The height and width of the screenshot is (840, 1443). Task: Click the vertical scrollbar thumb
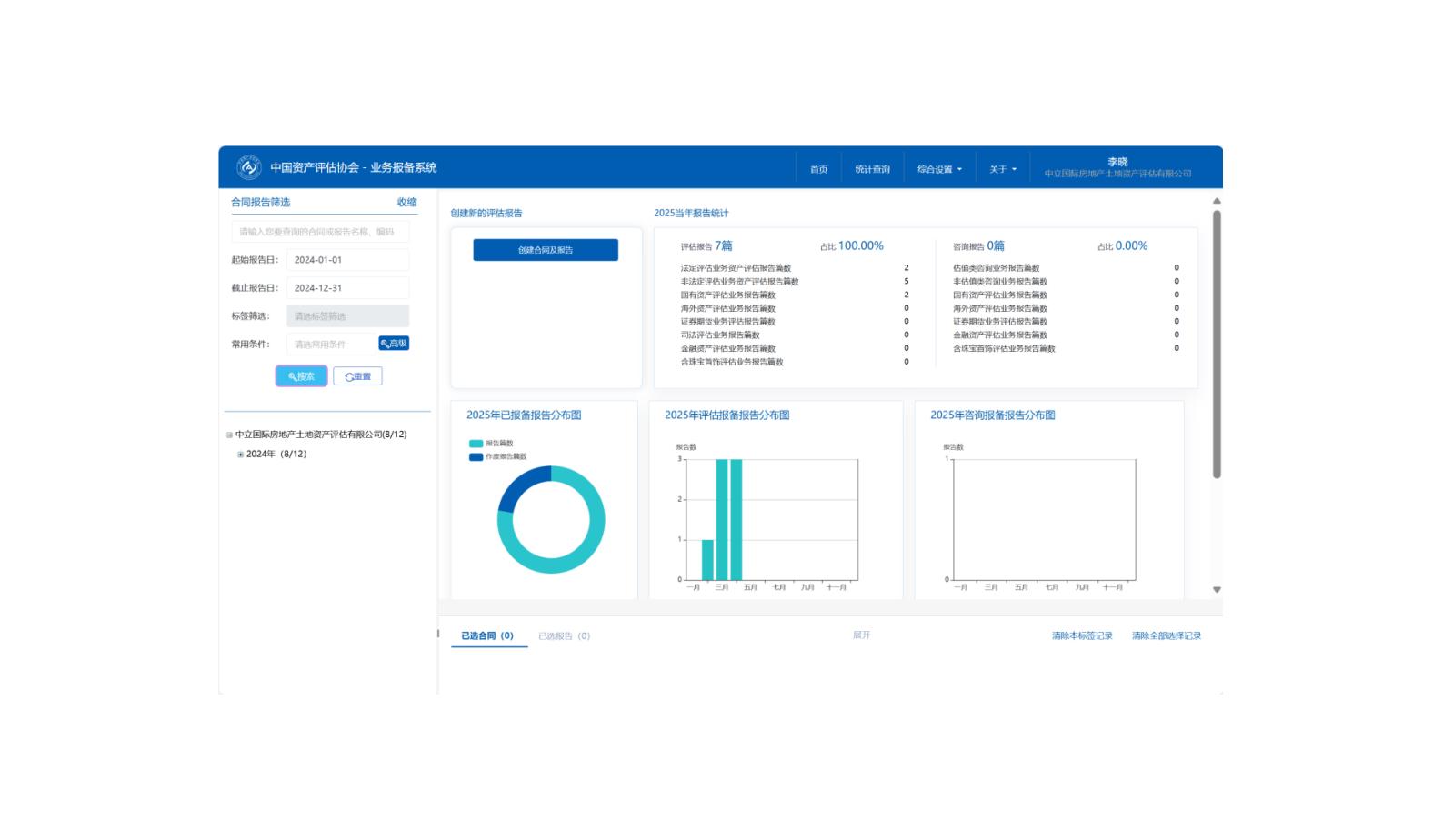(x=1217, y=345)
